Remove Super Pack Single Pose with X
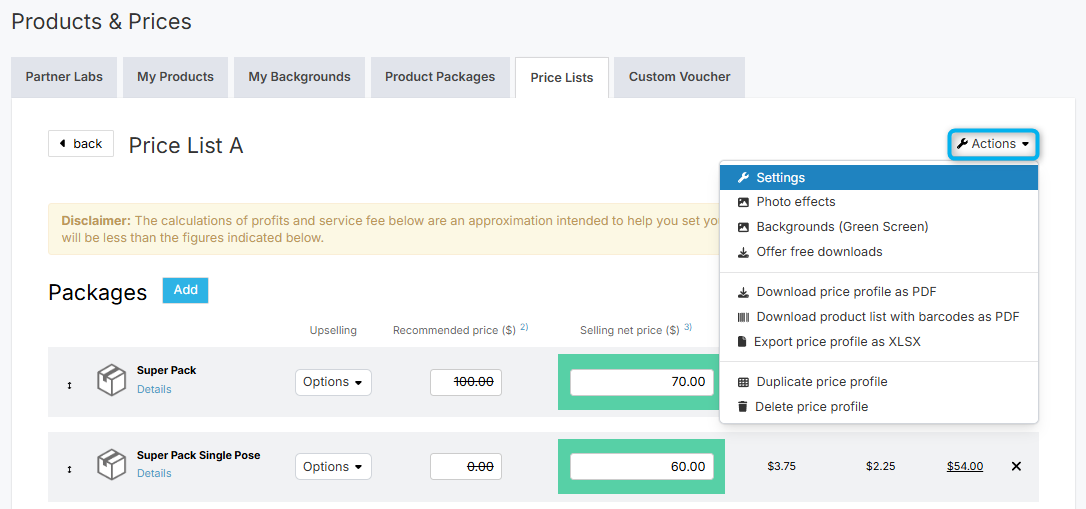 tap(1016, 467)
